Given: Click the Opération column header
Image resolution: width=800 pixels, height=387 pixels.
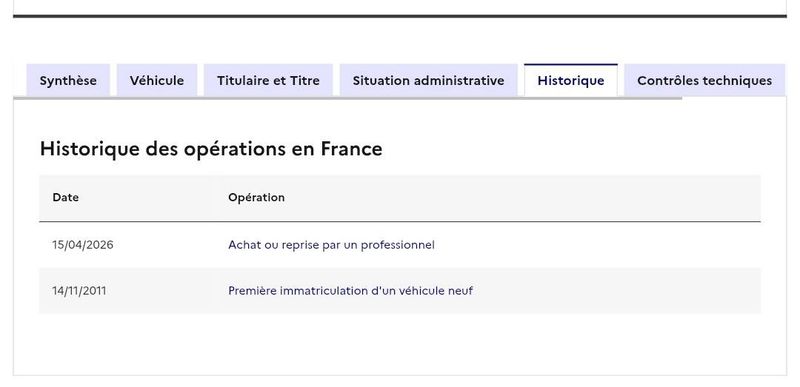Looking at the screenshot, I should 257,197.
